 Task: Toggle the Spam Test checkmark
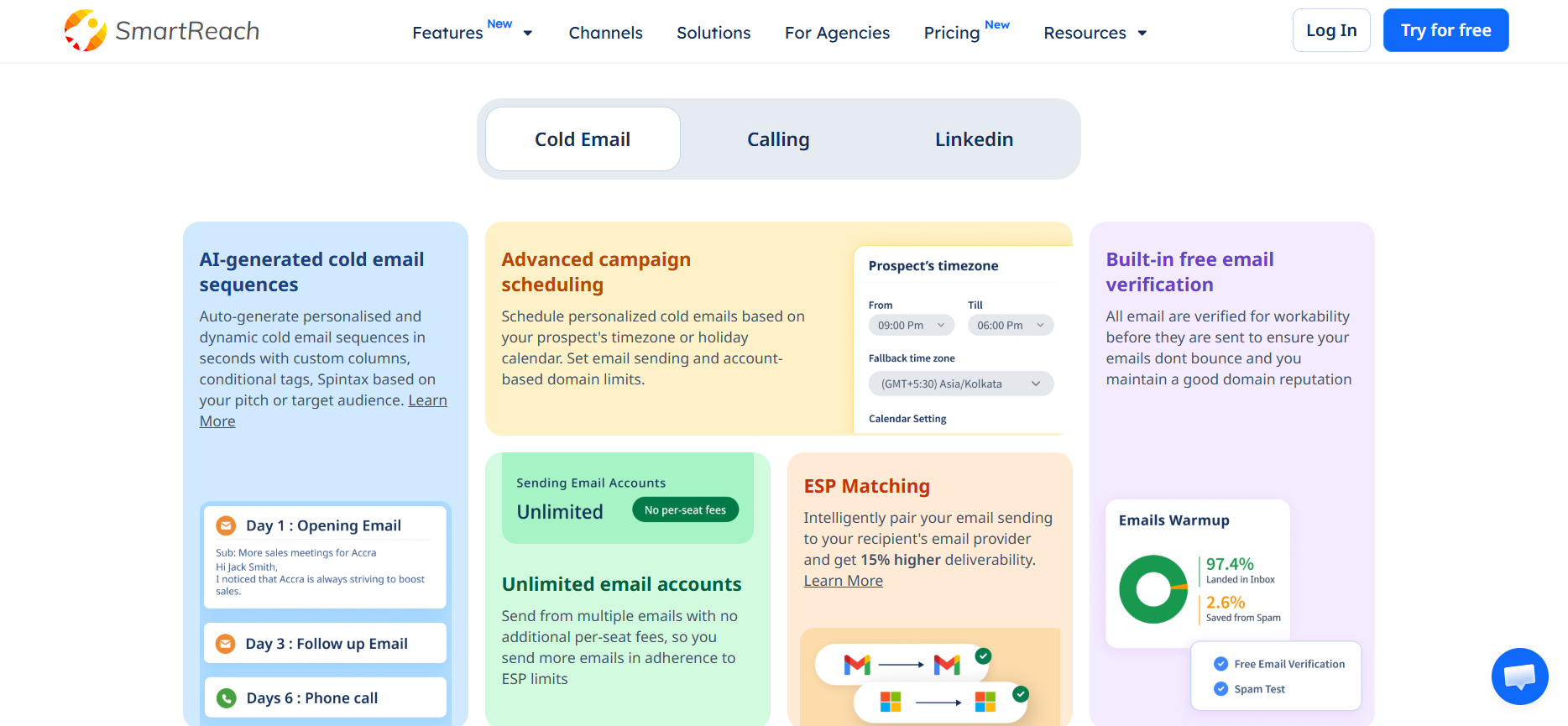click(1220, 689)
